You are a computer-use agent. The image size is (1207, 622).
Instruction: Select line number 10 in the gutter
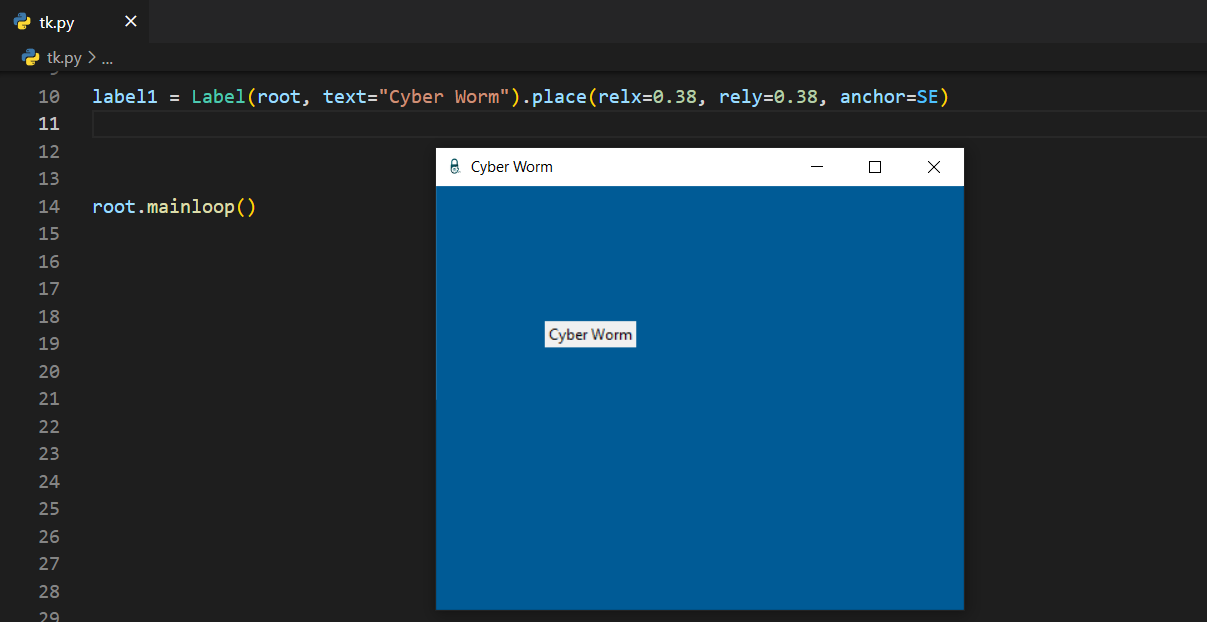(x=48, y=97)
